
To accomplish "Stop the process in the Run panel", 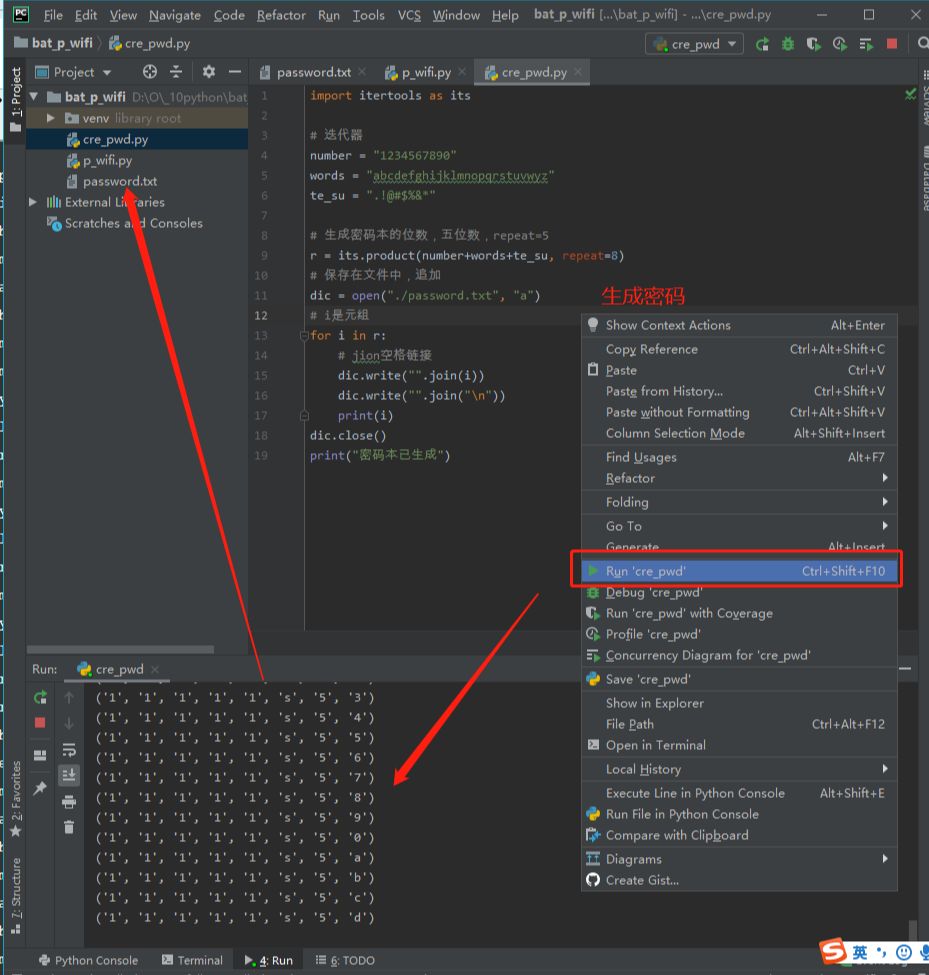I will click(40, 723).
